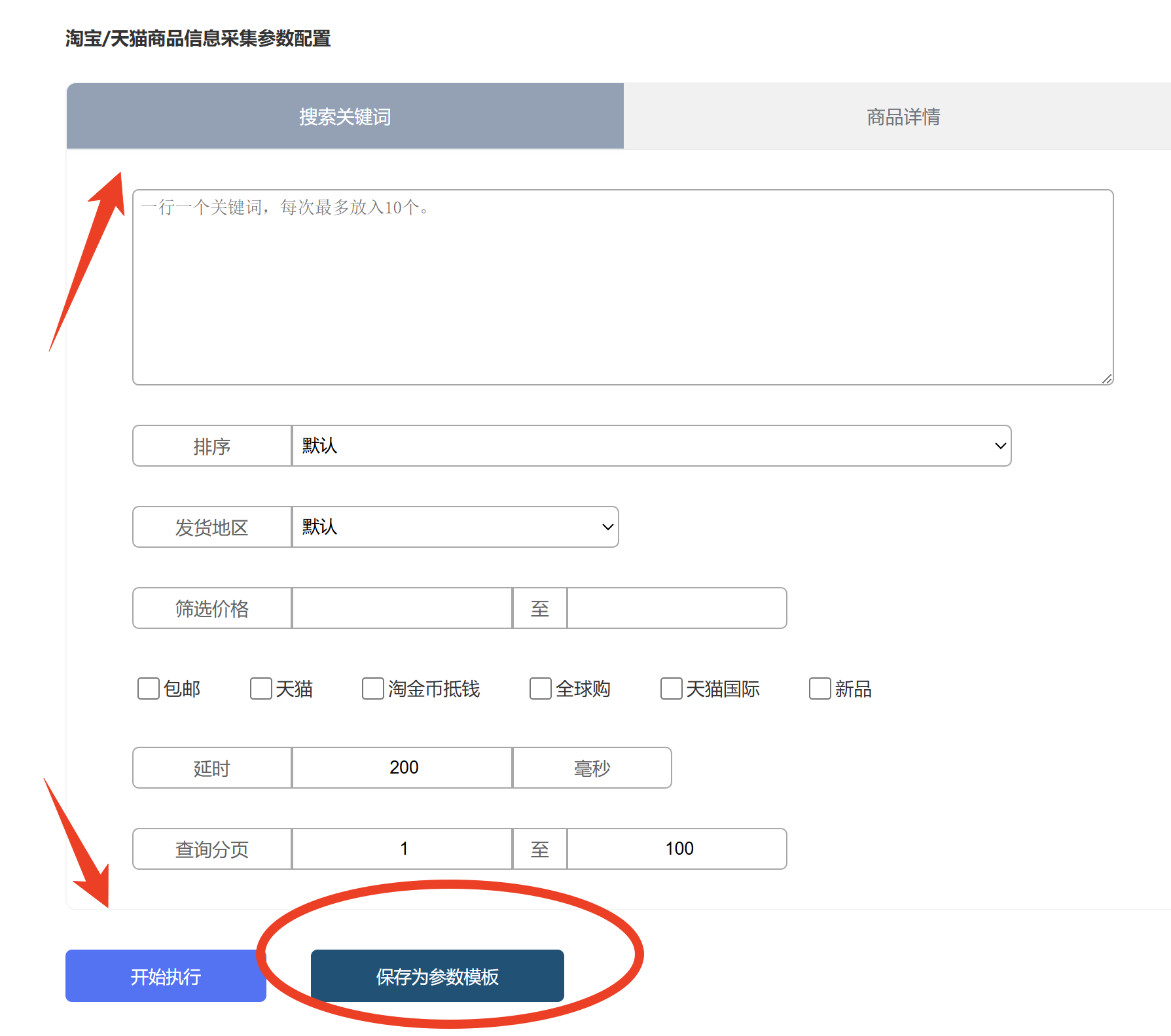Click the textarea resize handle
This screenshot has width=1171, height=1036.
[x=1107, y=378]
